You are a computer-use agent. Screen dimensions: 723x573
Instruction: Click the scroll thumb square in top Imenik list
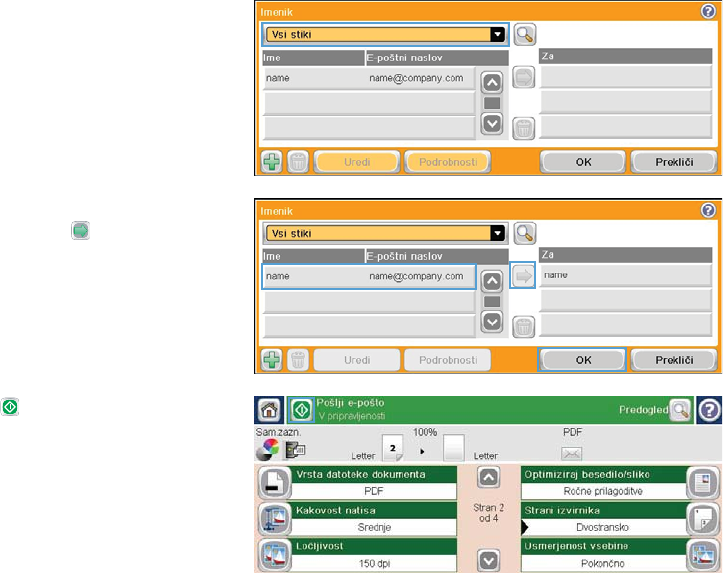click(x=492, y=103)
